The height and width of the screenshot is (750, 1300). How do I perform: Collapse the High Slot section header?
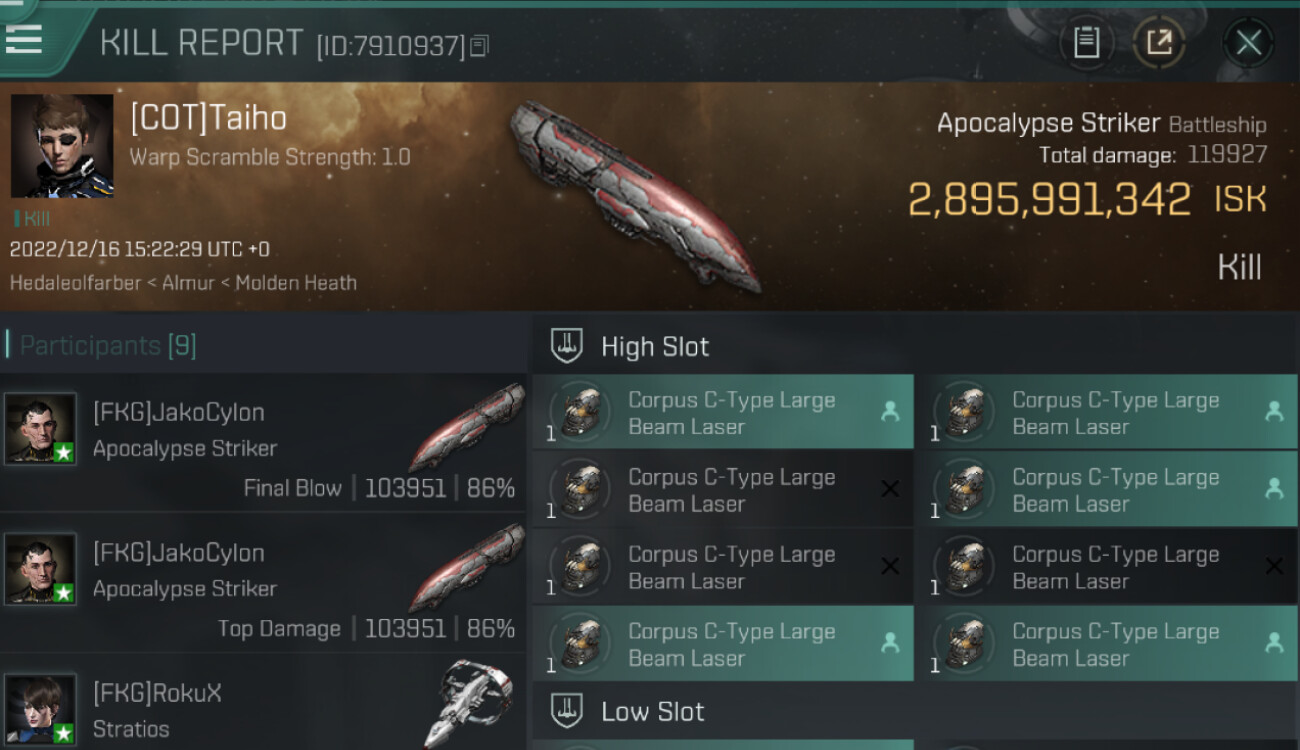pyautogui.click(x=914, y=347)
